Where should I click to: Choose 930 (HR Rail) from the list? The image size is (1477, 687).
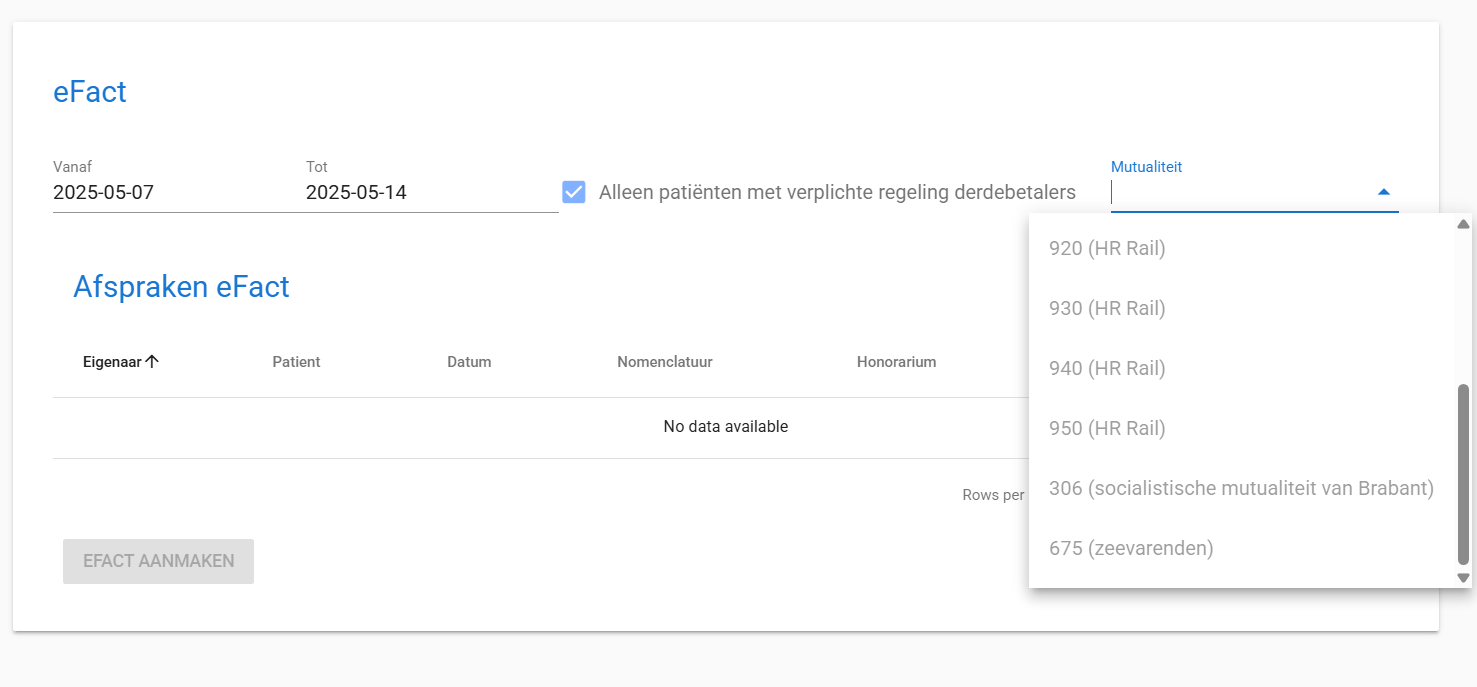coord(1107,308)
